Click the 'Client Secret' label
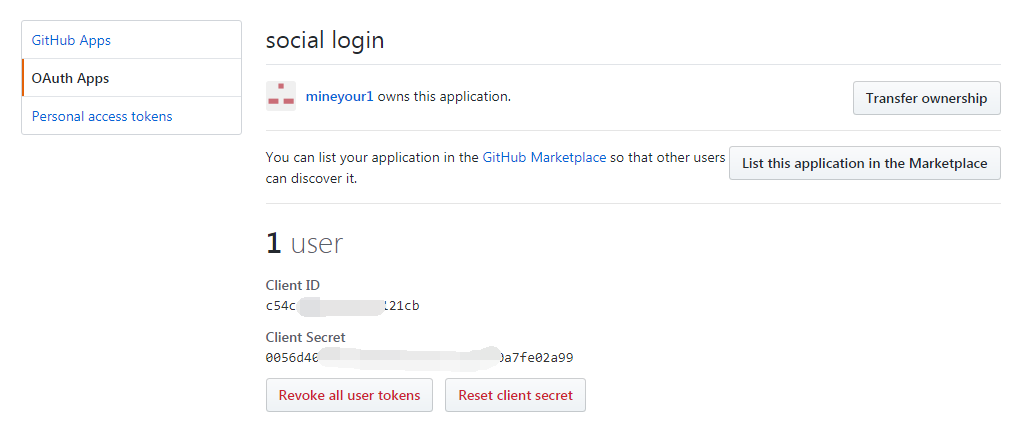This screenshot has width=1036, height=424. tap(305, 337)
